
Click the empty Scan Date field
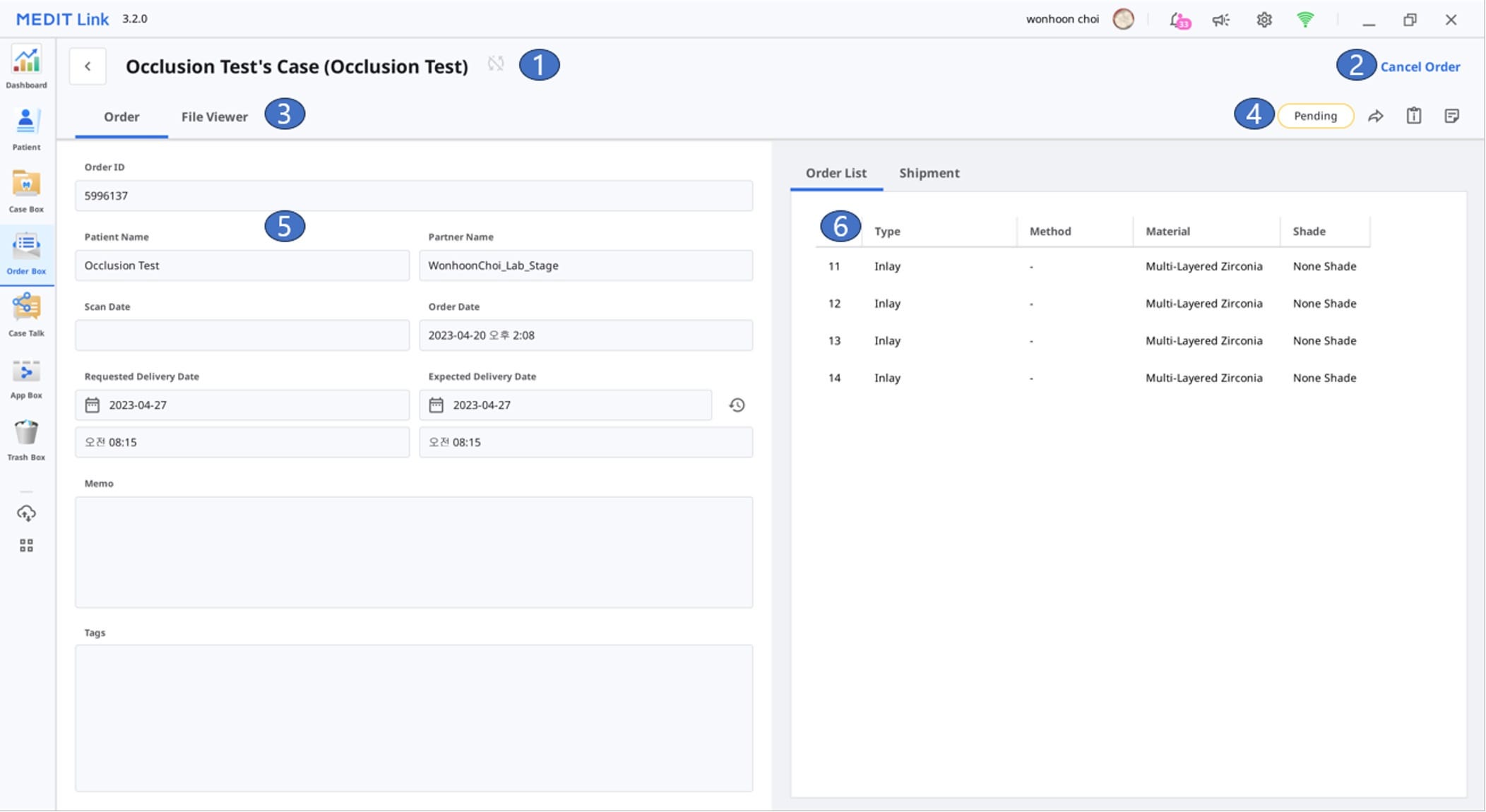click(x=242, y=335)
